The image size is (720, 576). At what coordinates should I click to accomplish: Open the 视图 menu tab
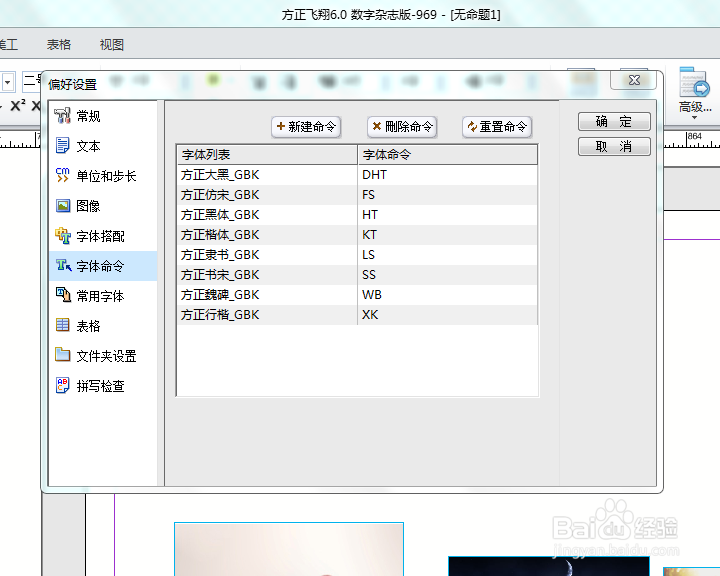coord(112,45)
